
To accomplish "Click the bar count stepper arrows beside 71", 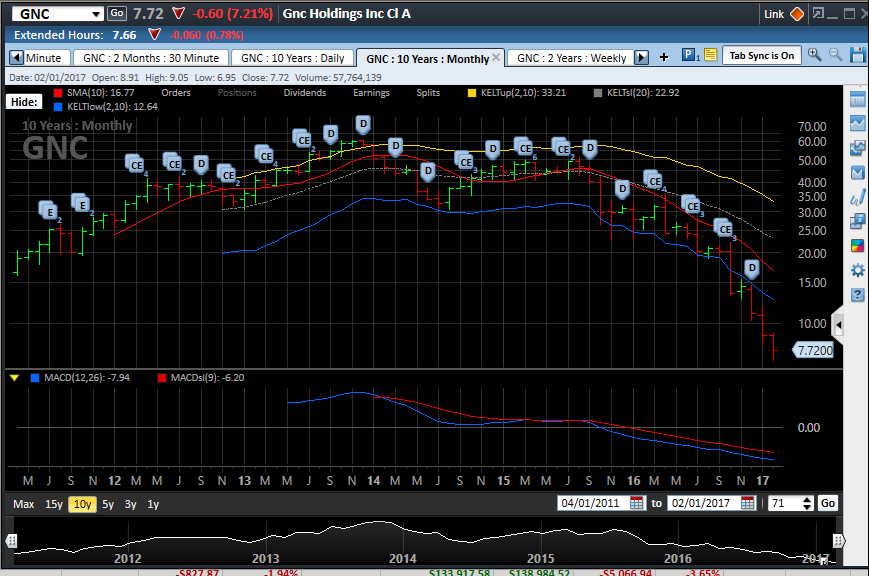I will (807, 503).
